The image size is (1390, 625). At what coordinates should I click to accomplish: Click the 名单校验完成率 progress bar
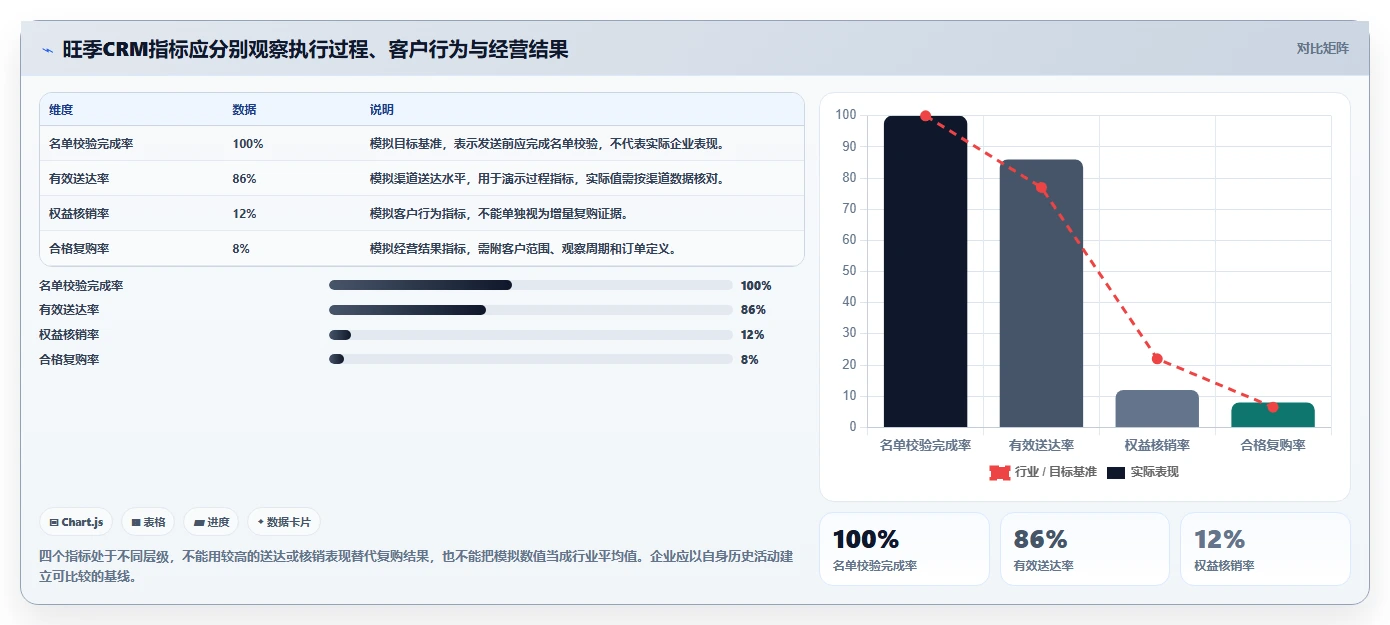pos(531,285)
